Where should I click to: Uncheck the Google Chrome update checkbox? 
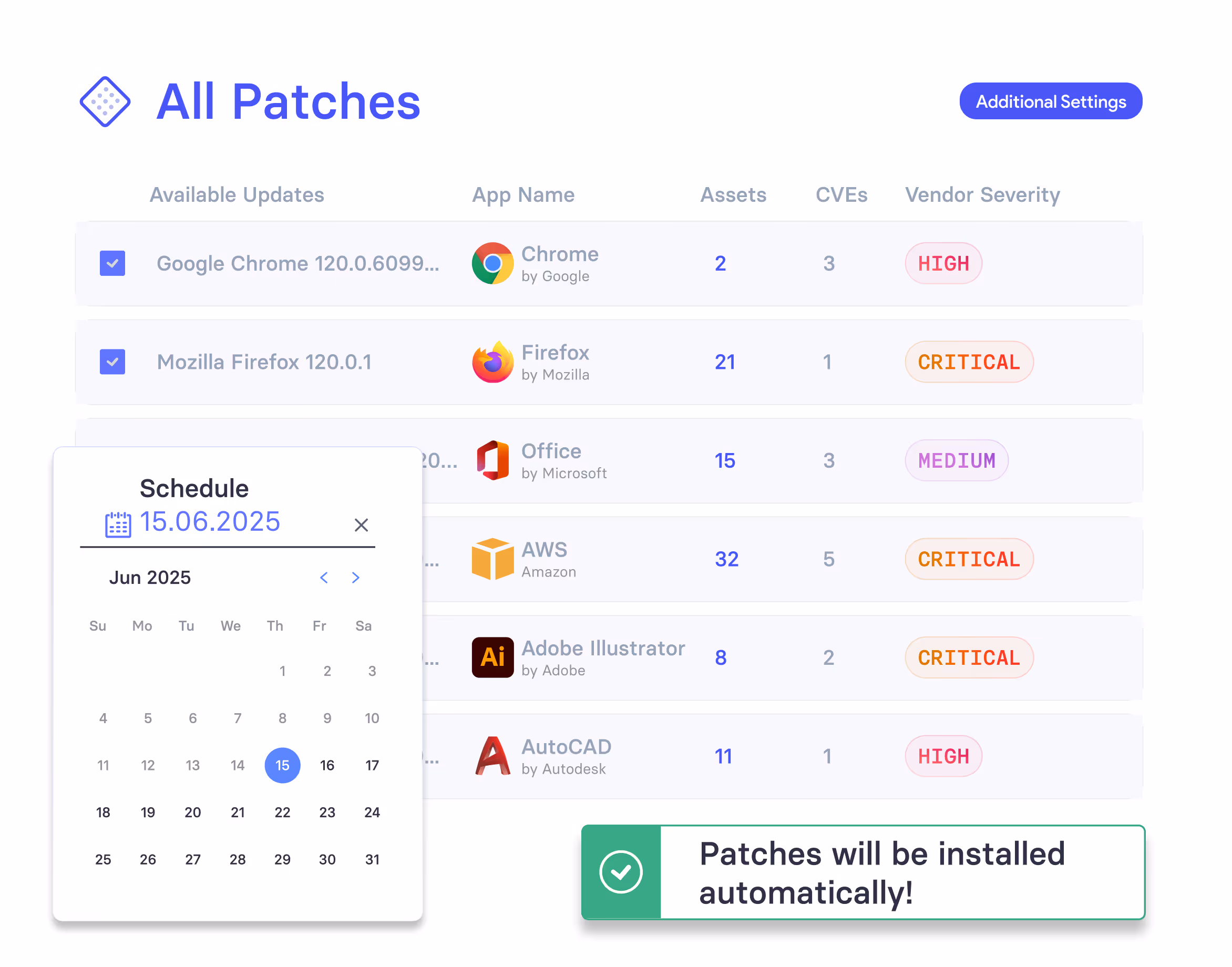(112, 264)
